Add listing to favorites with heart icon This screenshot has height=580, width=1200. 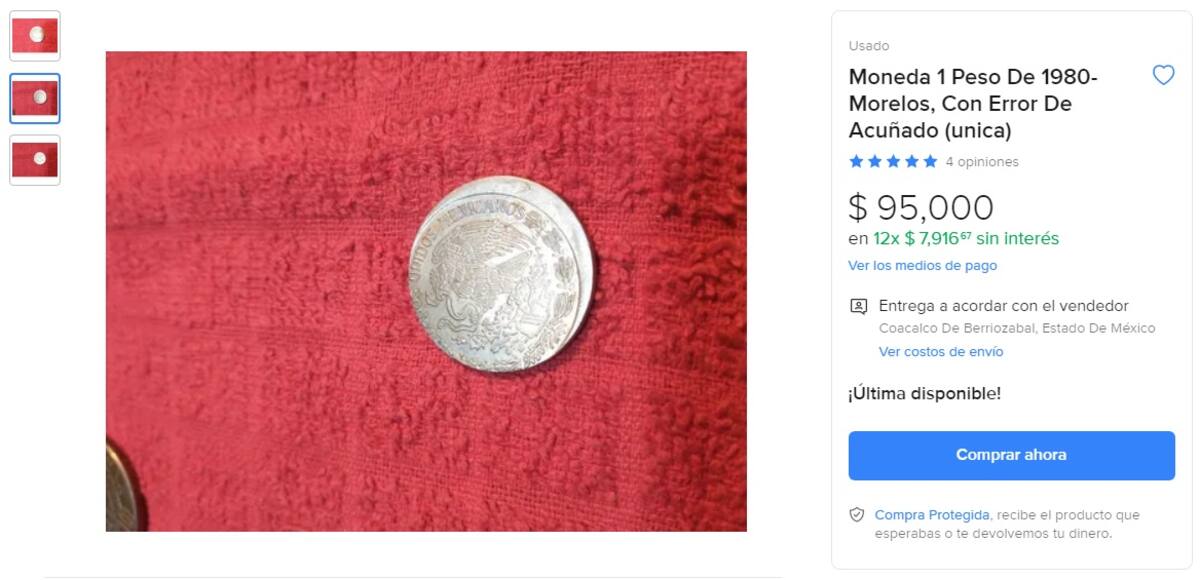pyautogui.click(x=1163, y=75)
